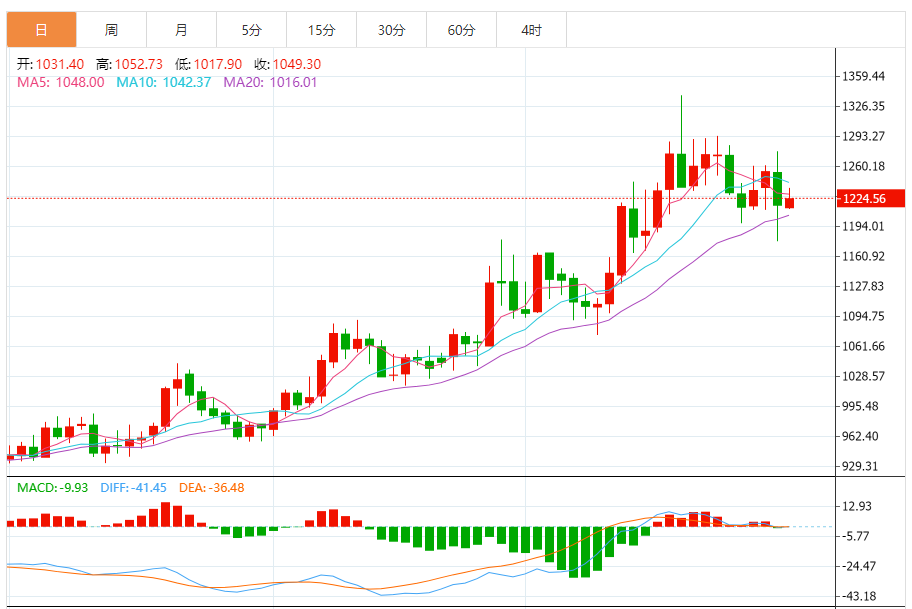The image size is (912, 609).
Task: Switch to the 5分 interval tab
Action: [x=251, y=30]
